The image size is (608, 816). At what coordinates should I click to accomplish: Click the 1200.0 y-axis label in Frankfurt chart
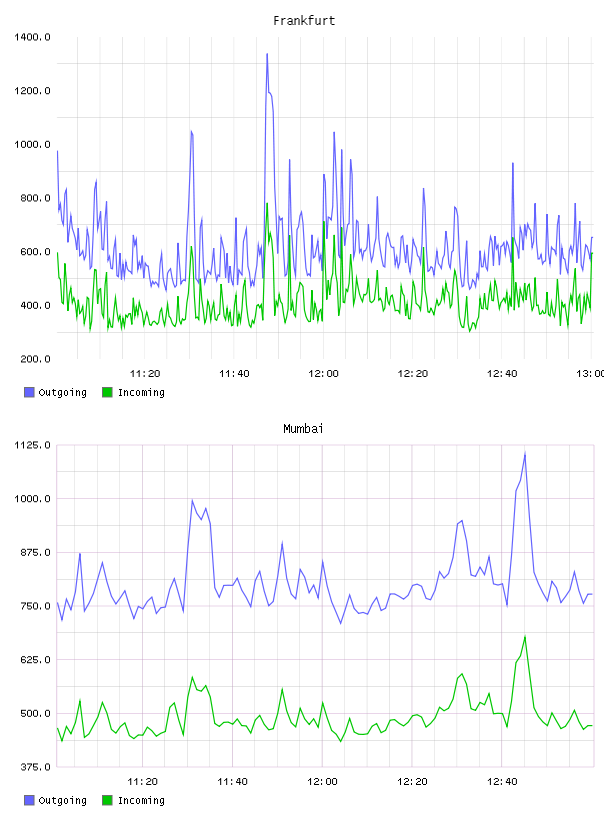pos(32,91)
